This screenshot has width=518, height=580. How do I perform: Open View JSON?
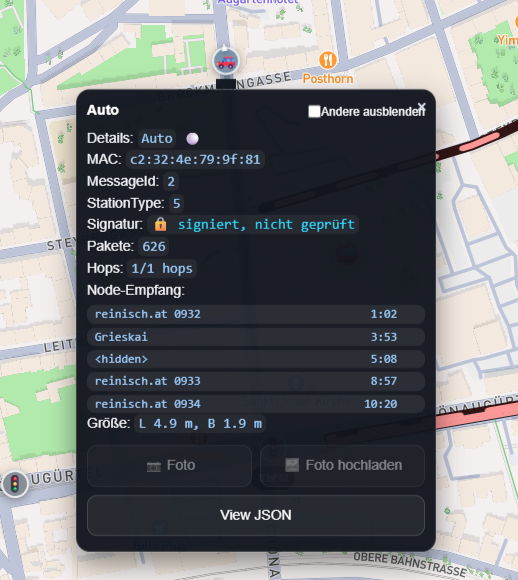256,515
